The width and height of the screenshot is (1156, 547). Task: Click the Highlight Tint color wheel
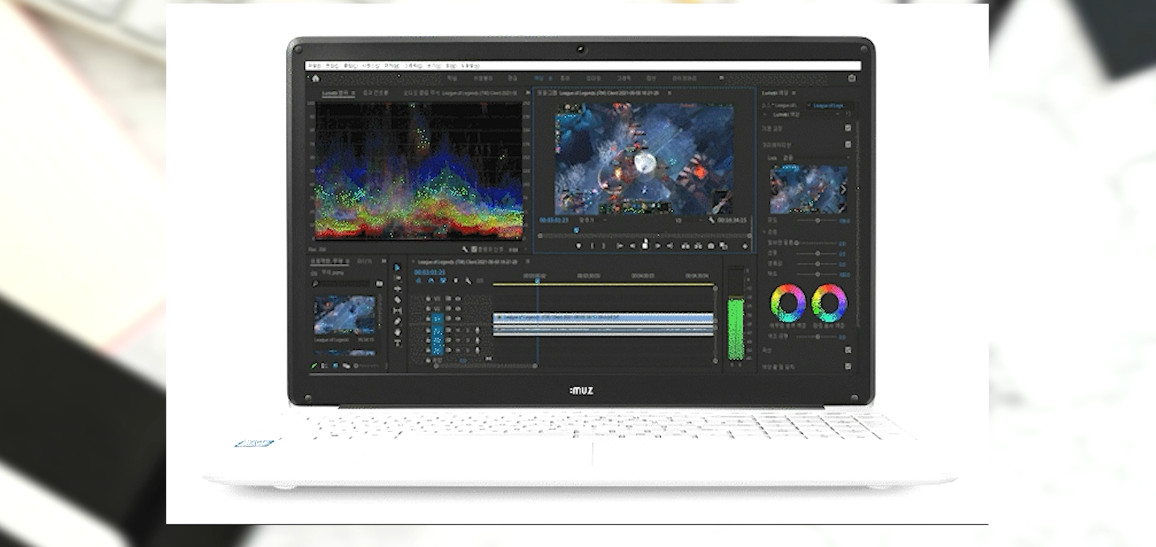(x=828, y=302)
